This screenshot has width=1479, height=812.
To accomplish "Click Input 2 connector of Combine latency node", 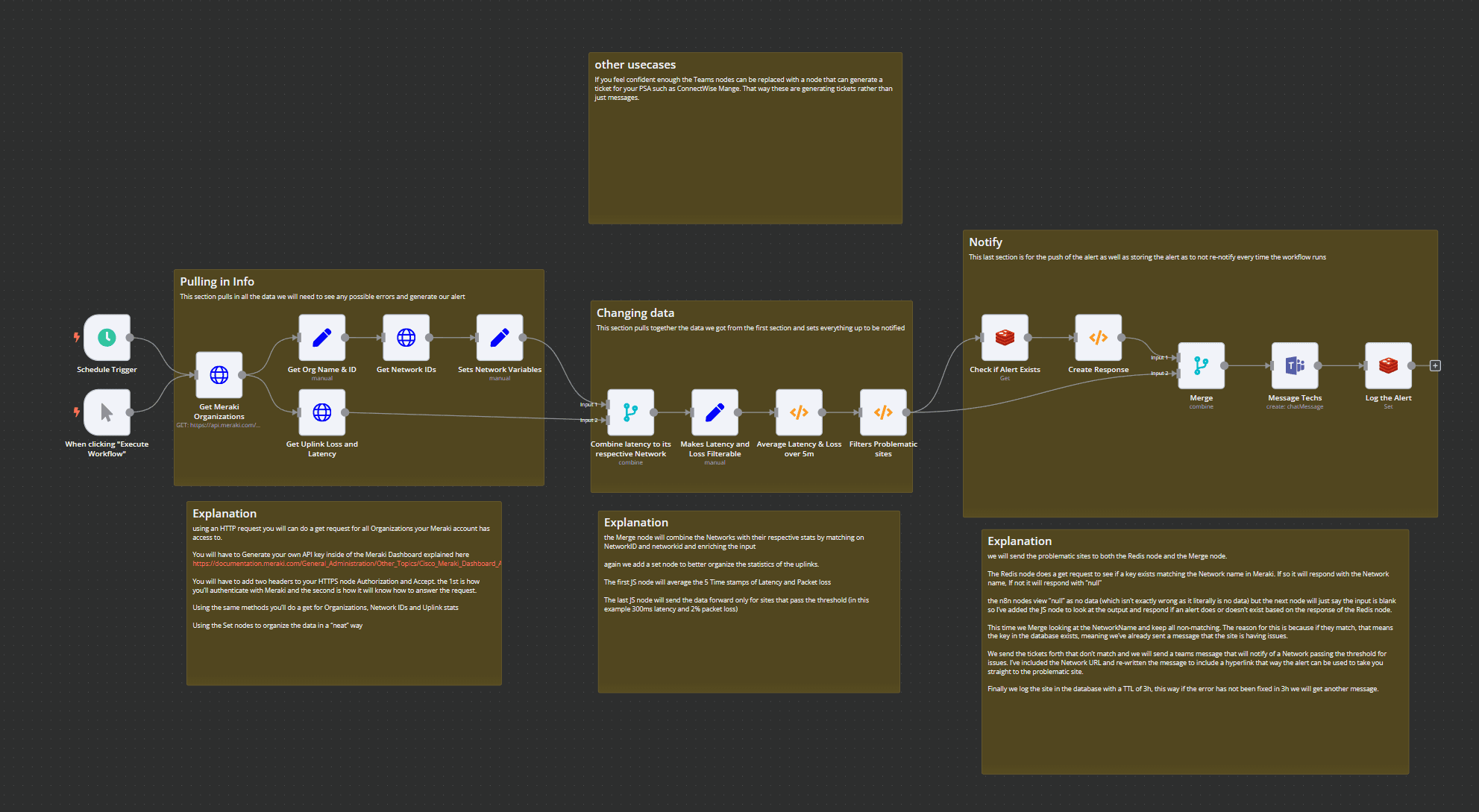I will pyautogui.click(x=608, y=420).
